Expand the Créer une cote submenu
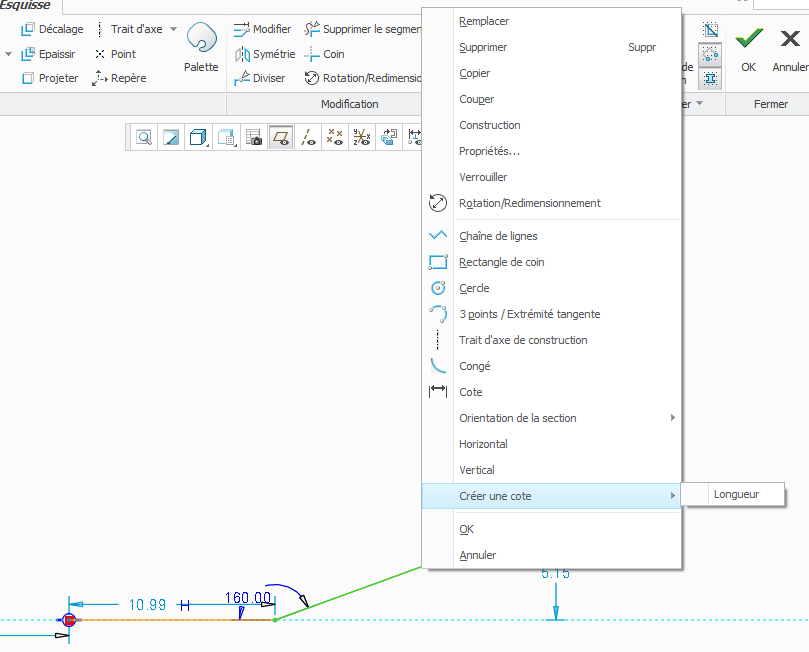809x652 pixels. (x=552, y=496)
